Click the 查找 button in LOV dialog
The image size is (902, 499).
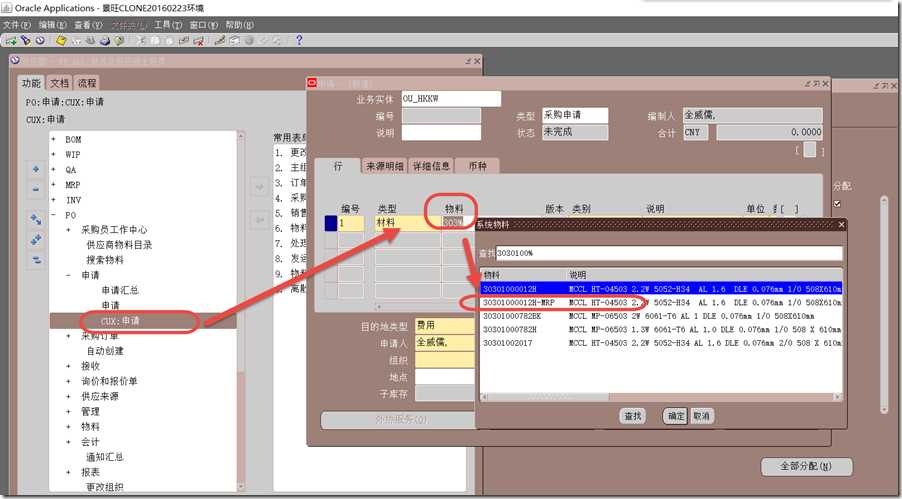tap(633, 416)
